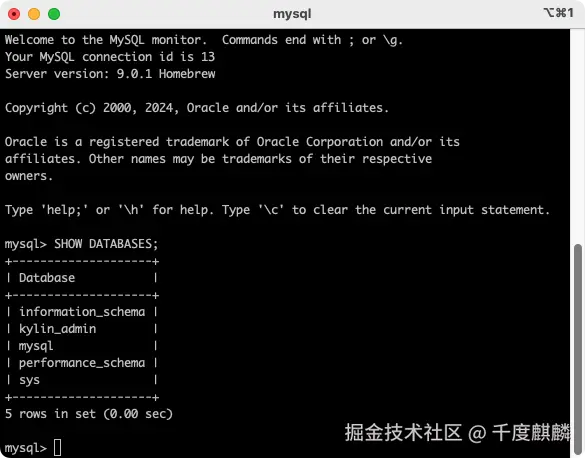585x458 pixels.
Task: Click the sys database row
Action: 82,380
